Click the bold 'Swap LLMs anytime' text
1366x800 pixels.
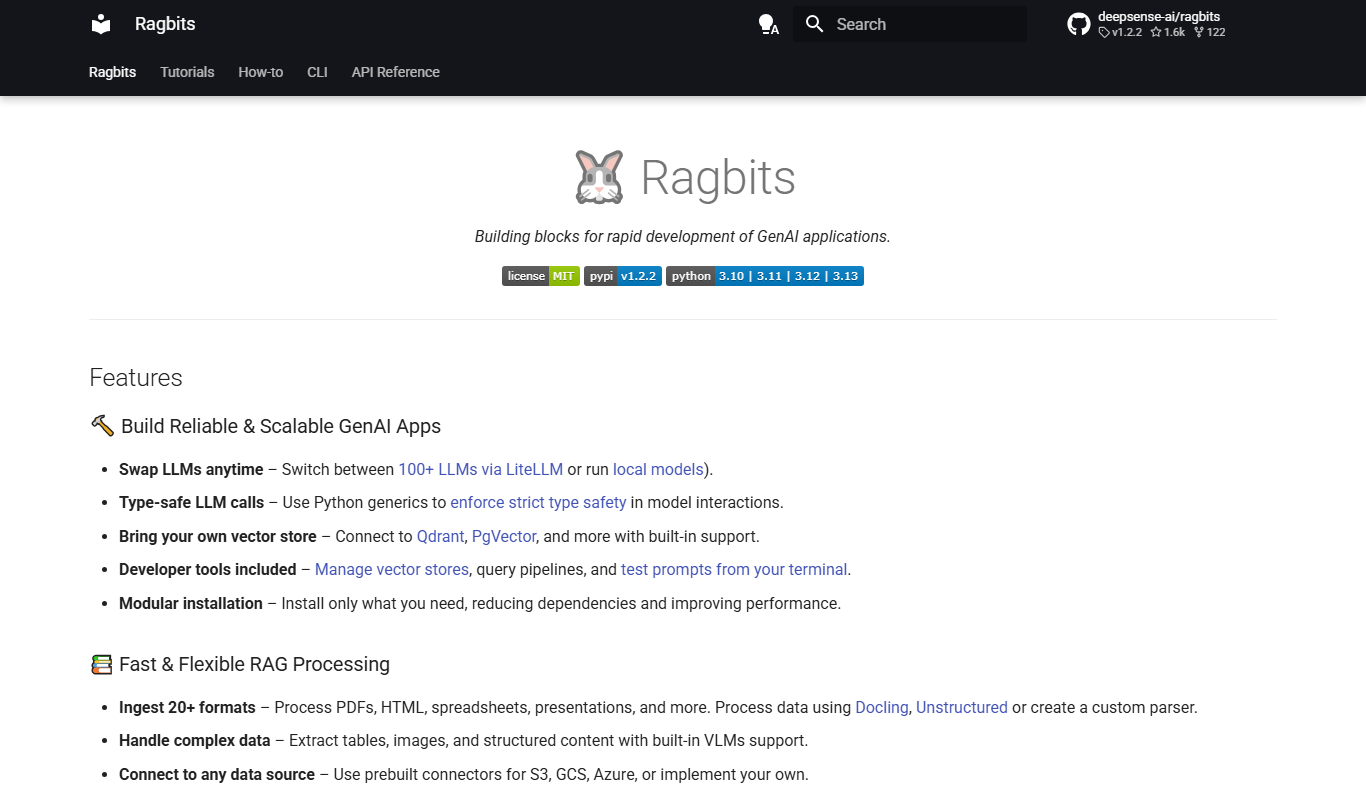pyautogui.click(x=191, y=469)
